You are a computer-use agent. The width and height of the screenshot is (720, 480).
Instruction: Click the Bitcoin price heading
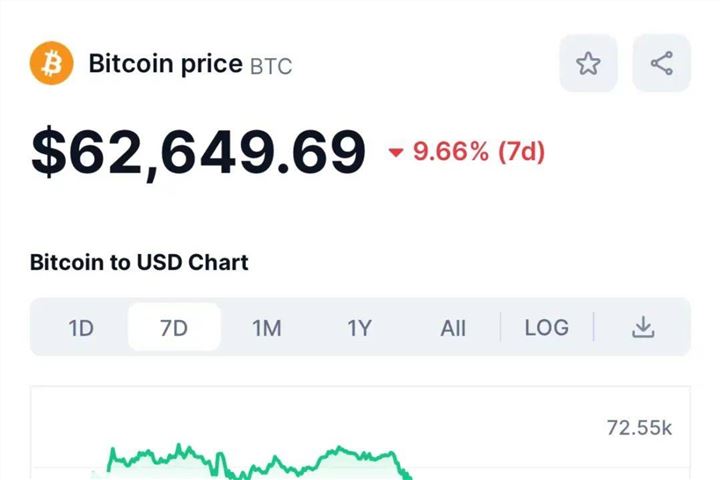coord(165,64)
